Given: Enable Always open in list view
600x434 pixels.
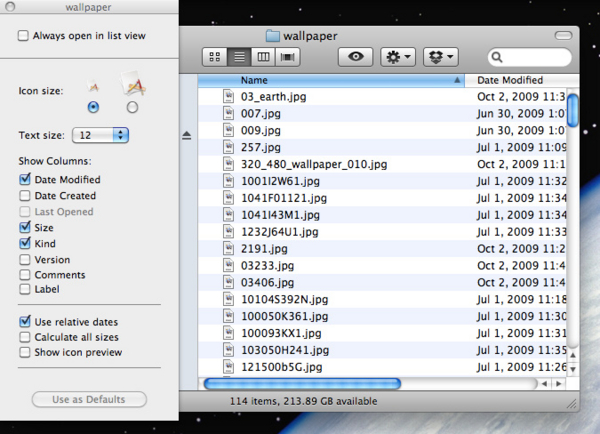Looking at the screenshot, I should (x=23, y=36).
